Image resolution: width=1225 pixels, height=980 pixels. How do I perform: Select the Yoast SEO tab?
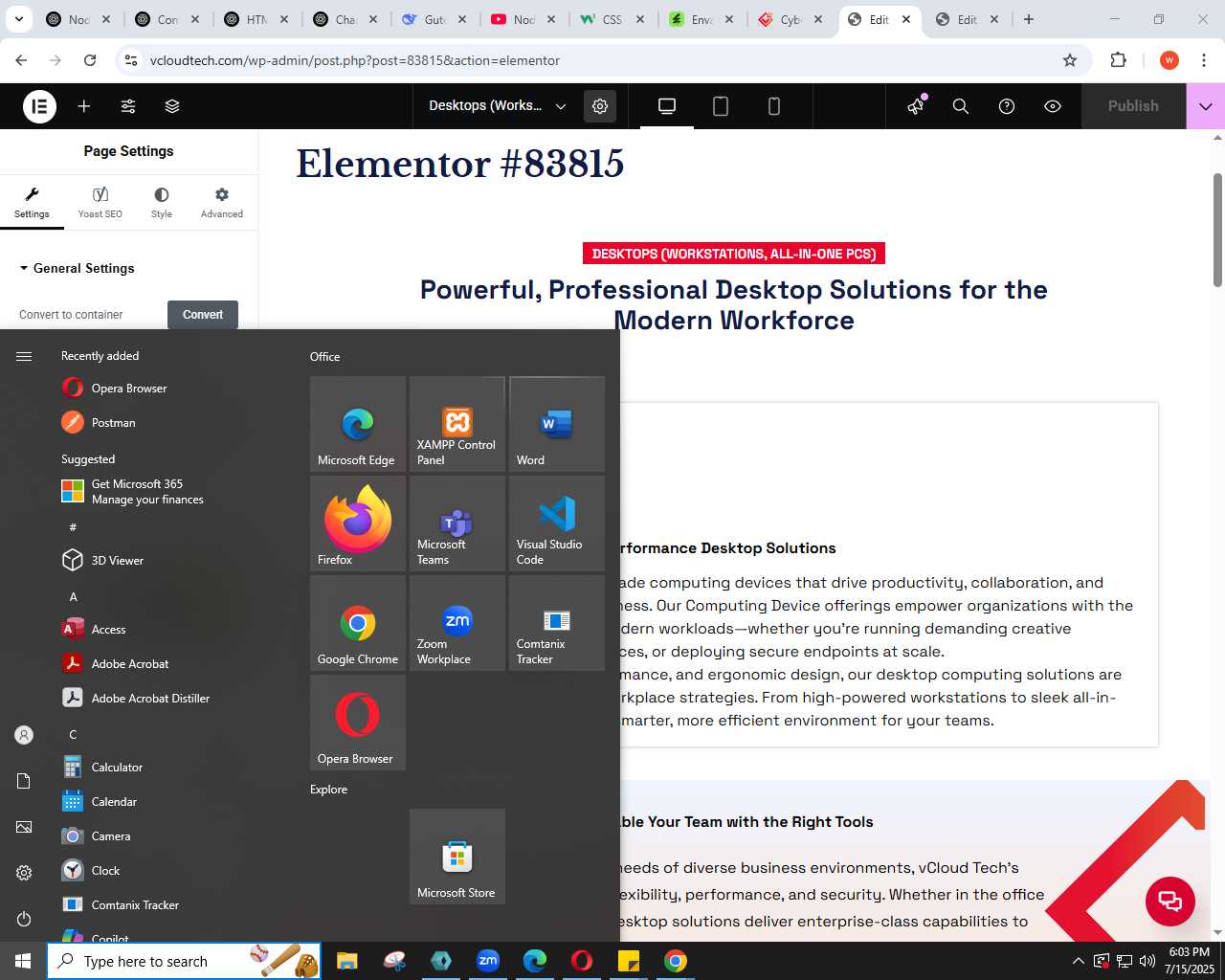click(100, 203)
